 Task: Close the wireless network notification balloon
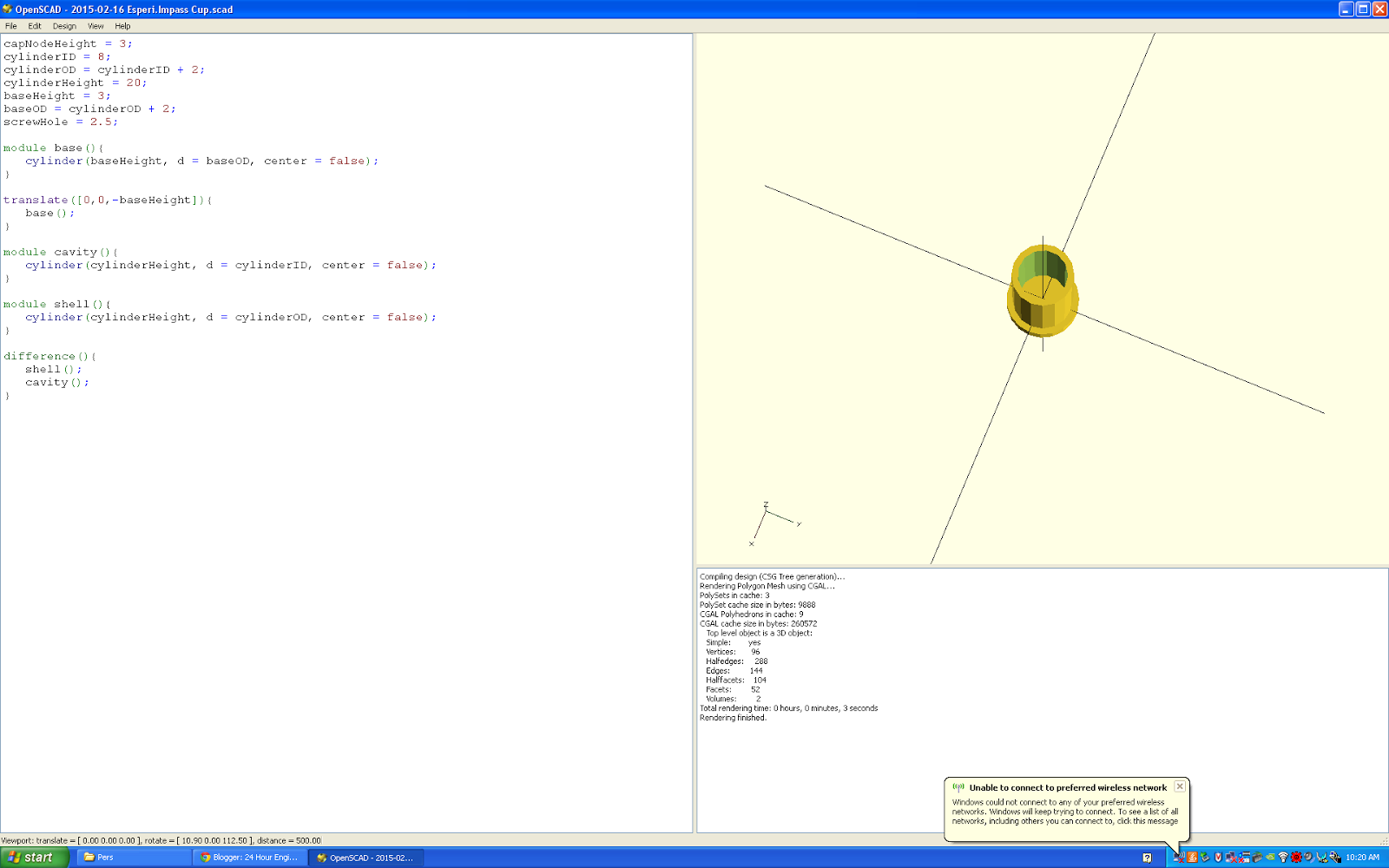point(1180,786)
